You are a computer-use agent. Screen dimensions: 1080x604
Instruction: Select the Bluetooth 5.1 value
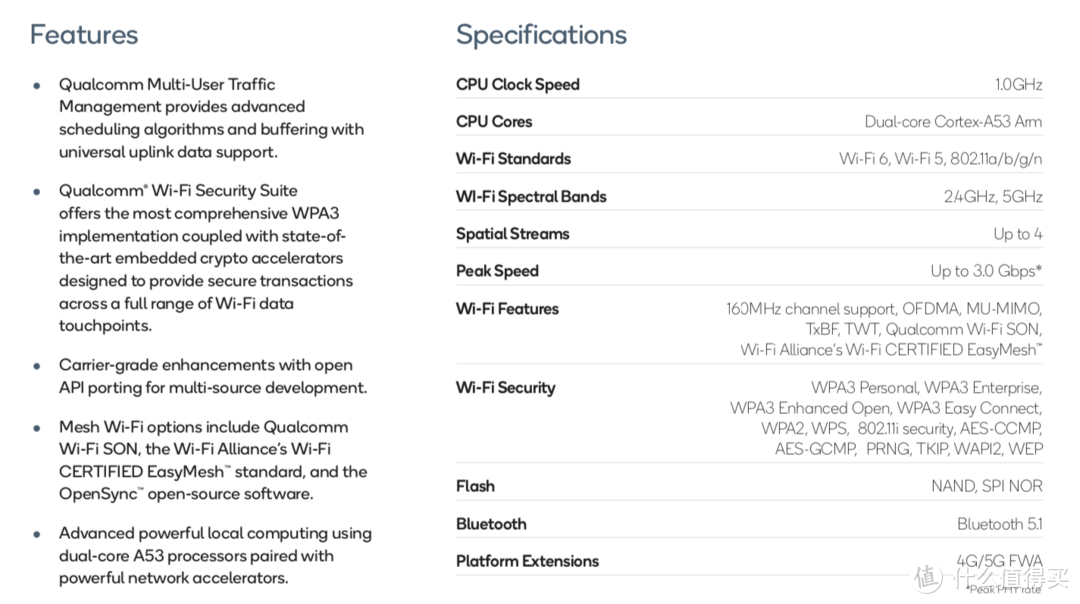pos(999,524)
